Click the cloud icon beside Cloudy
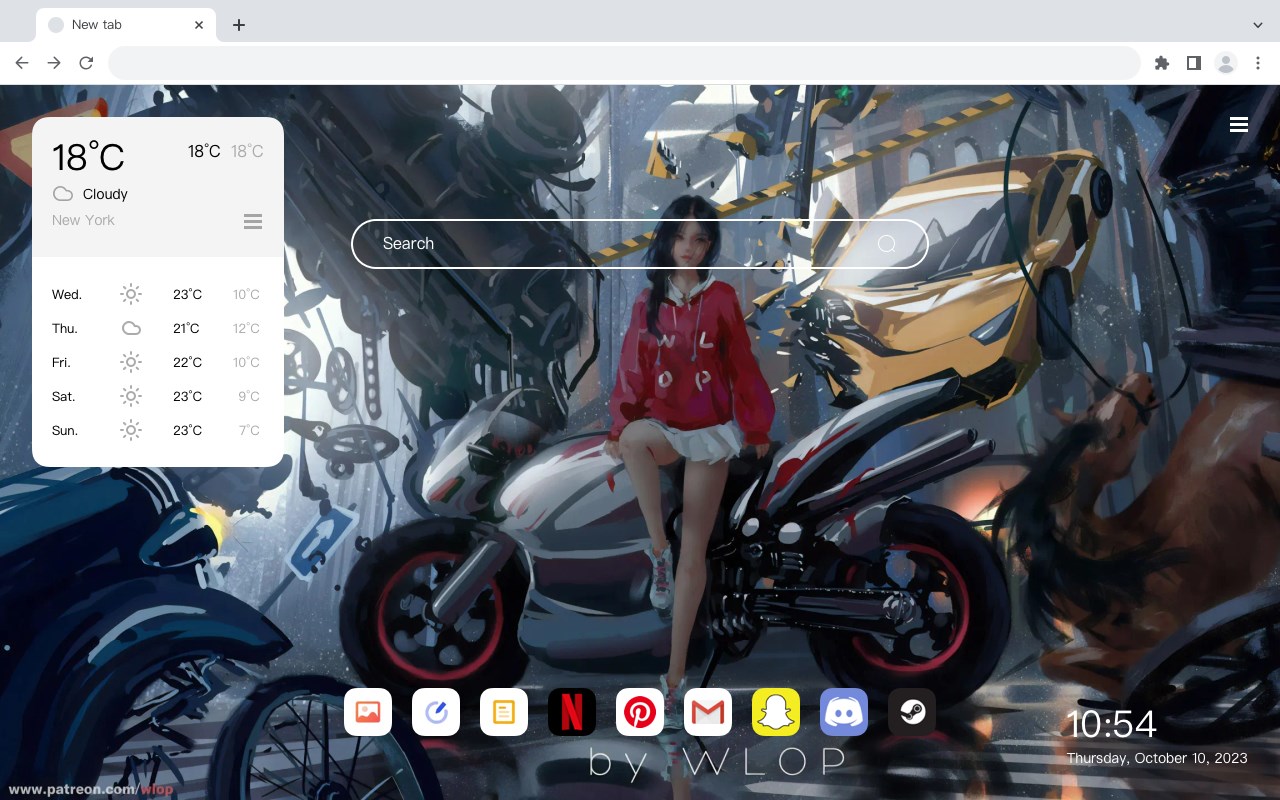This screenshot has height=800, width=1280. 63,194
